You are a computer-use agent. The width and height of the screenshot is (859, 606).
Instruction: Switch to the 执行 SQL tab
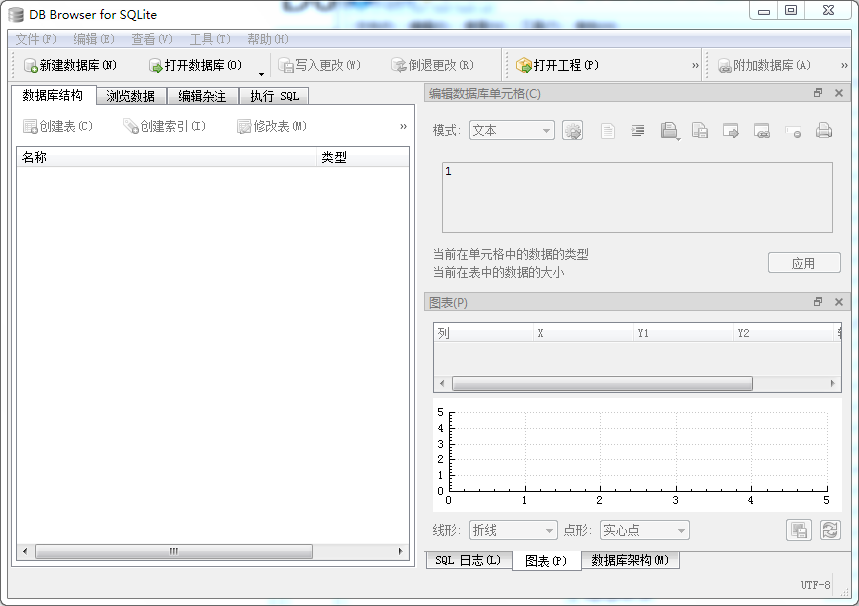(x=274, y=96)
